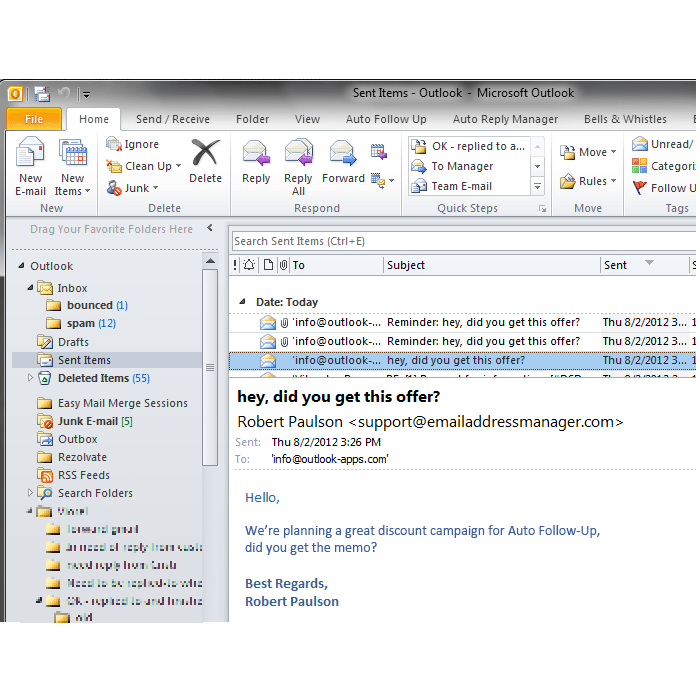The image size is (700, 700).
Task: Click the Rules icon in ribbon
Action: point(567,181)
